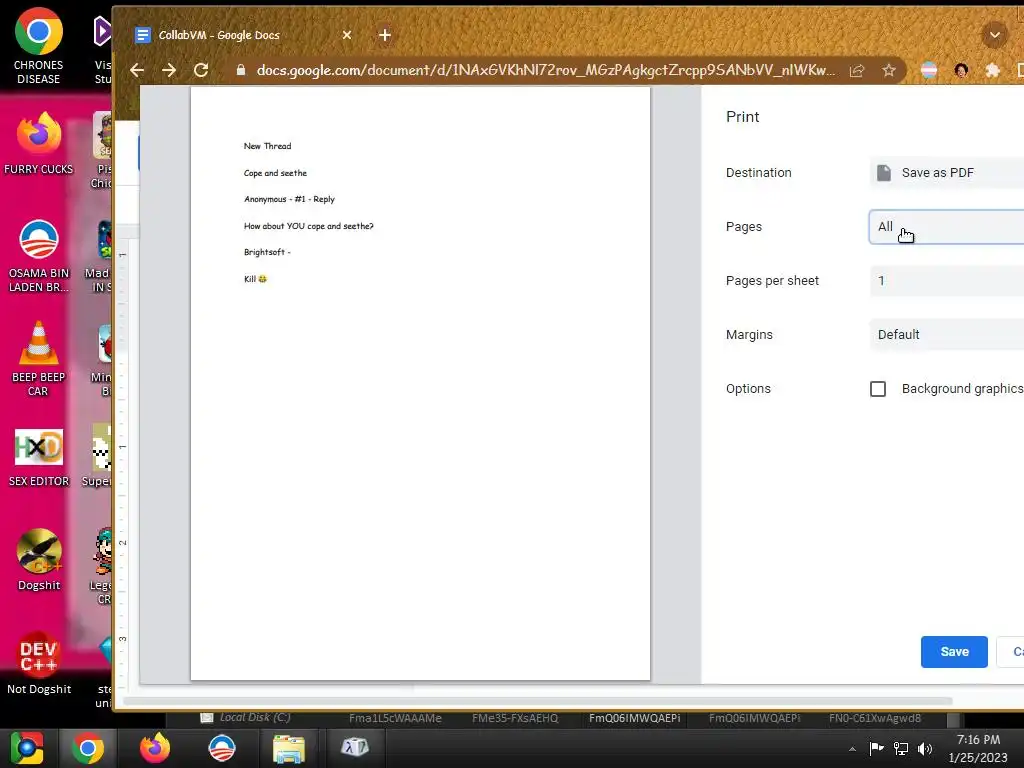Open File Explorer from taskbar
1024x768 pixels.
pyautogui.click(x=288, y=749)
